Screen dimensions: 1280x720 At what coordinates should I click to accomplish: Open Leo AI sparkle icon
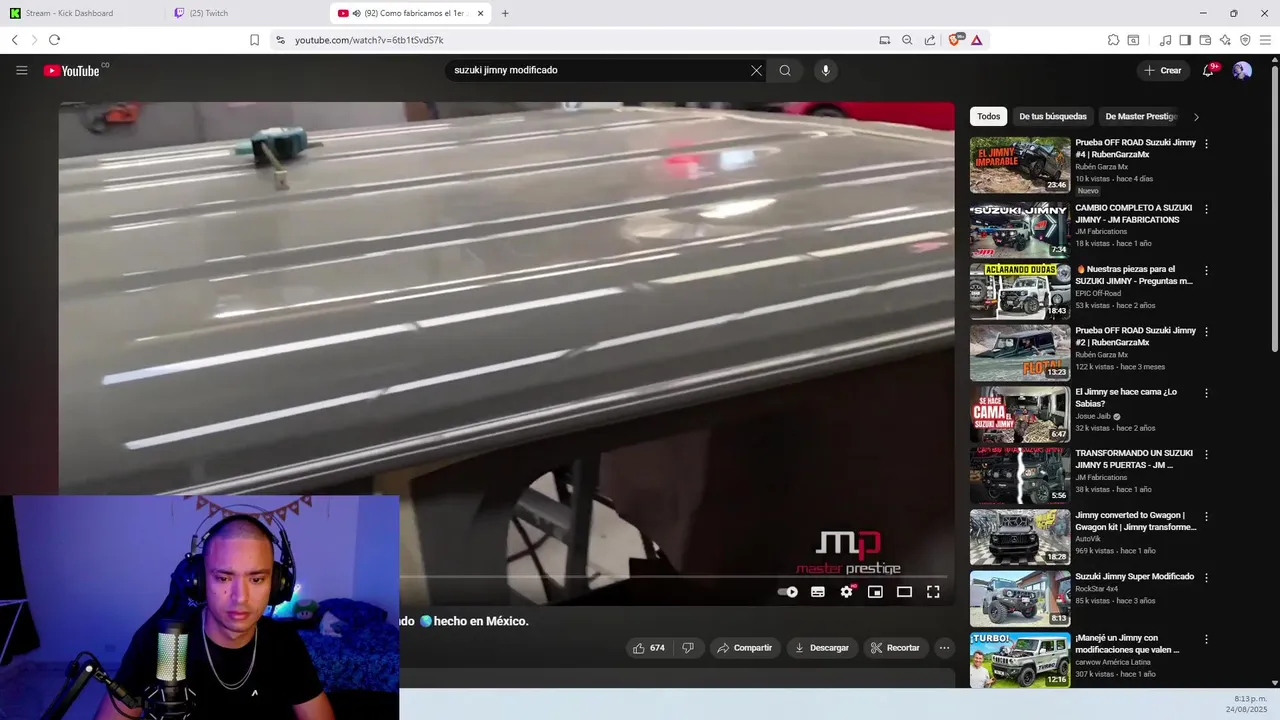tap(1225, 40)
